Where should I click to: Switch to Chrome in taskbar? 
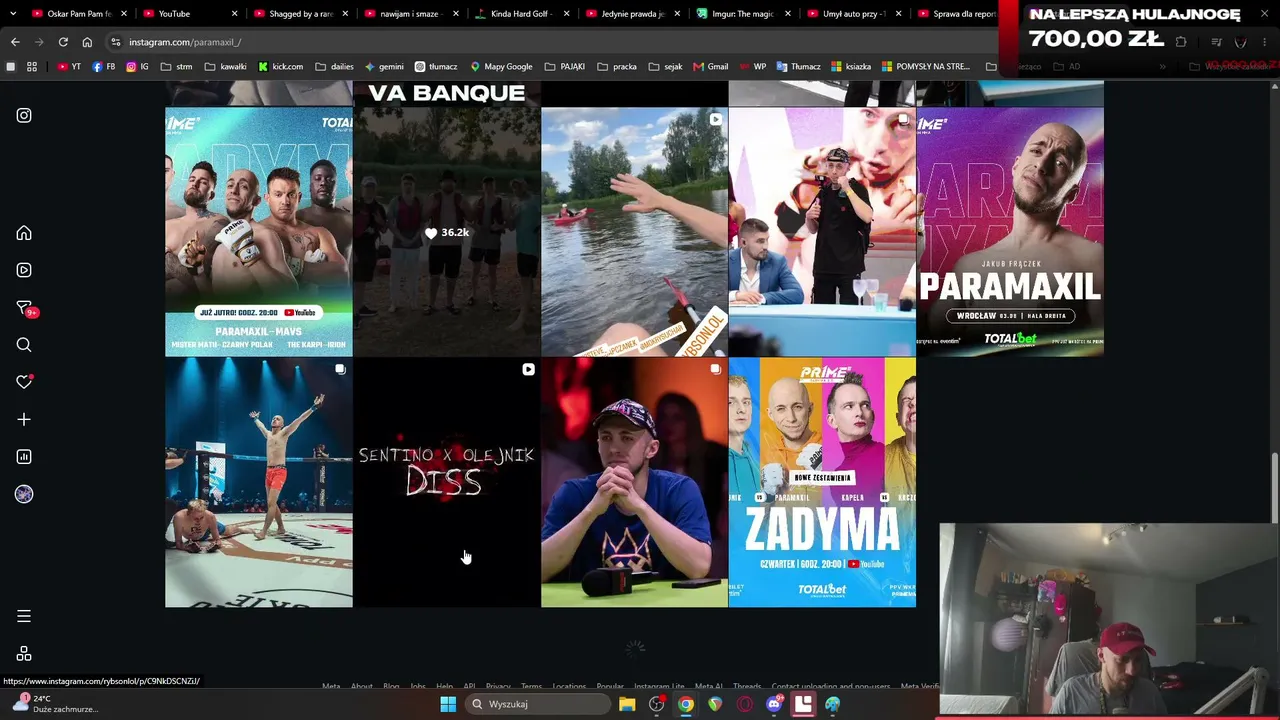pyautogui.click(x=686, y=704)
